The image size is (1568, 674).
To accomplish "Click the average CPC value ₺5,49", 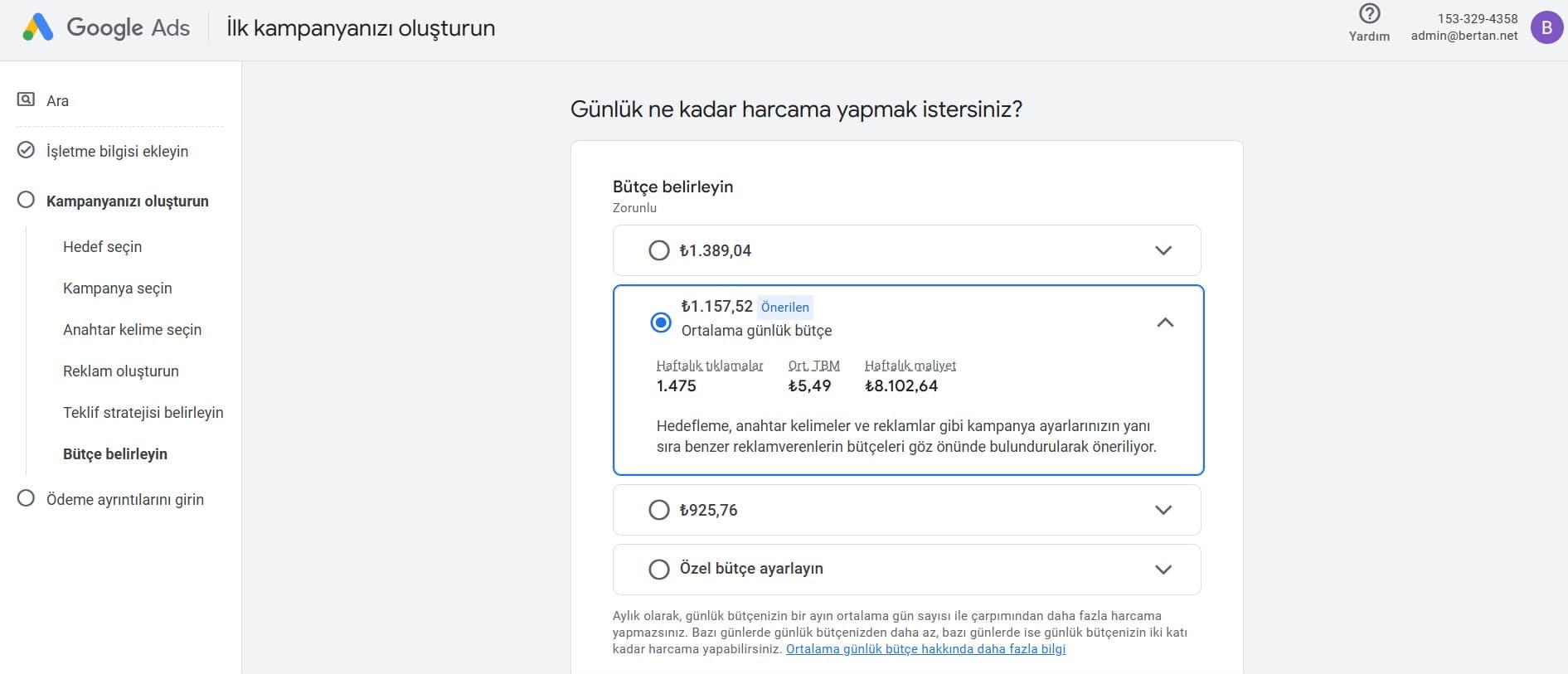I will coord(809,386).
